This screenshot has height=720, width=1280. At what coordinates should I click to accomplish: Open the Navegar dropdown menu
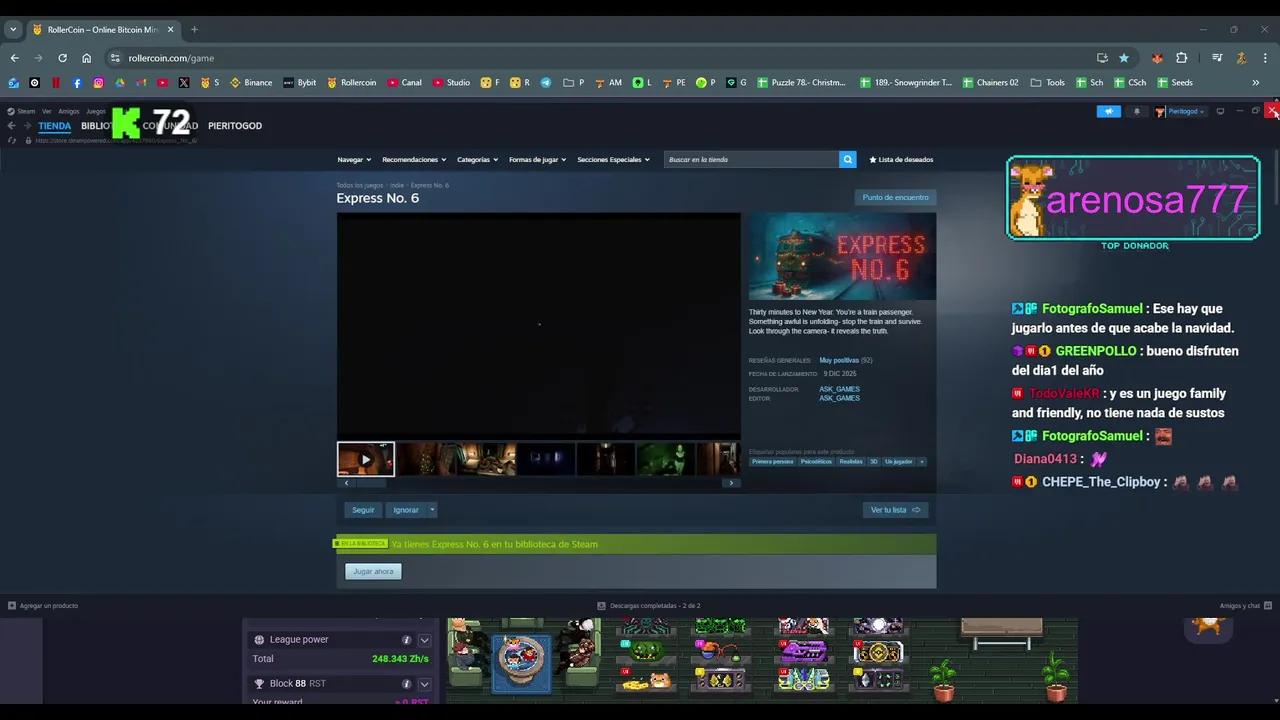[353, 159]
